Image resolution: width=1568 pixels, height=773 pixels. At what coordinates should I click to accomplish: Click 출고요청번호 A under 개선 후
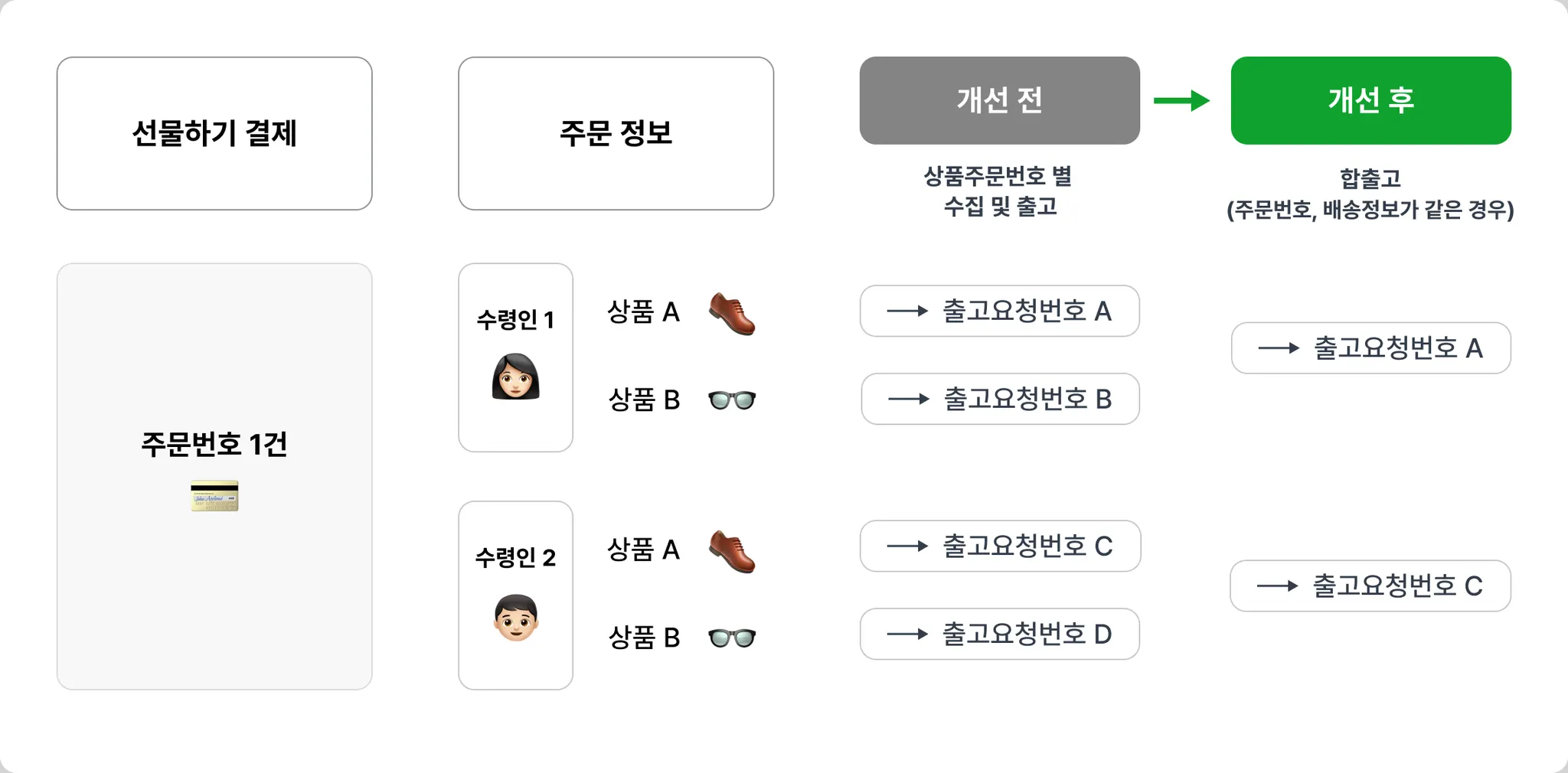point(1370,348)
